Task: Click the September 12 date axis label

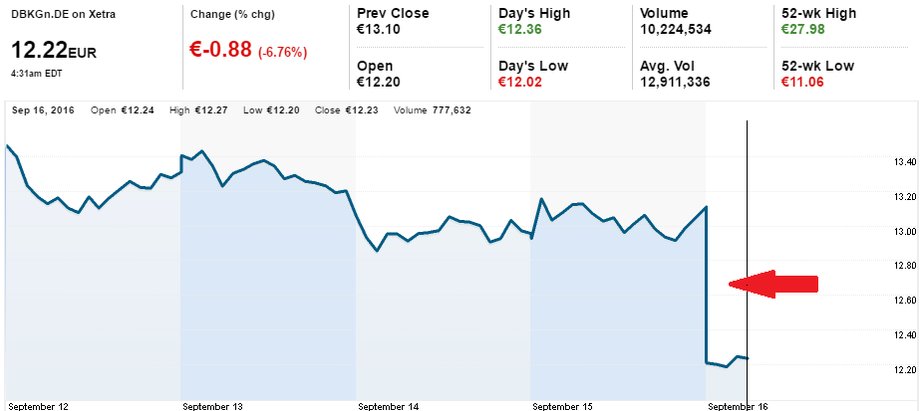Action: [38, 406]
